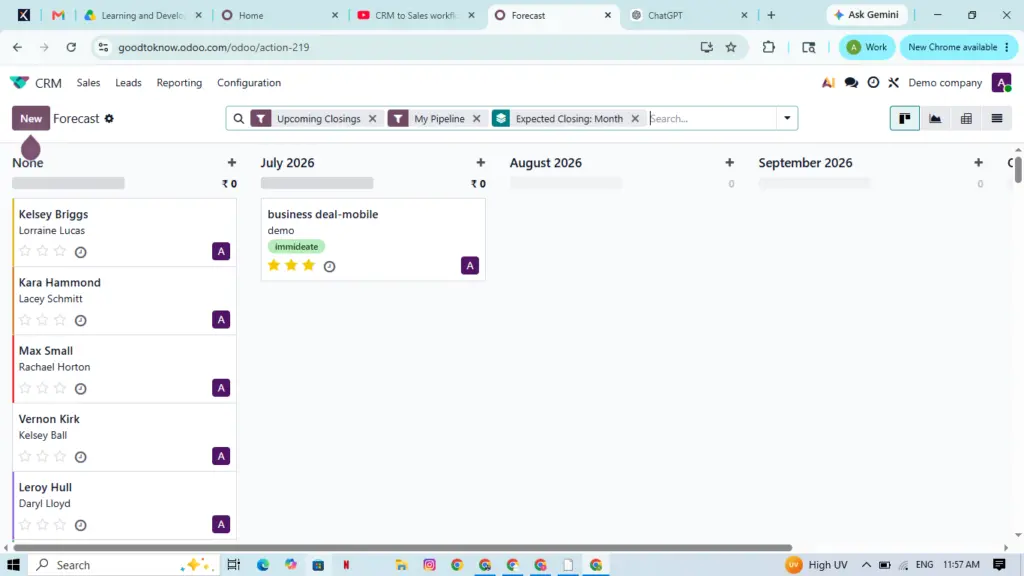Open the Odoo AI assistant icon
Viewport: 1024px width, 576px height.
828,82
